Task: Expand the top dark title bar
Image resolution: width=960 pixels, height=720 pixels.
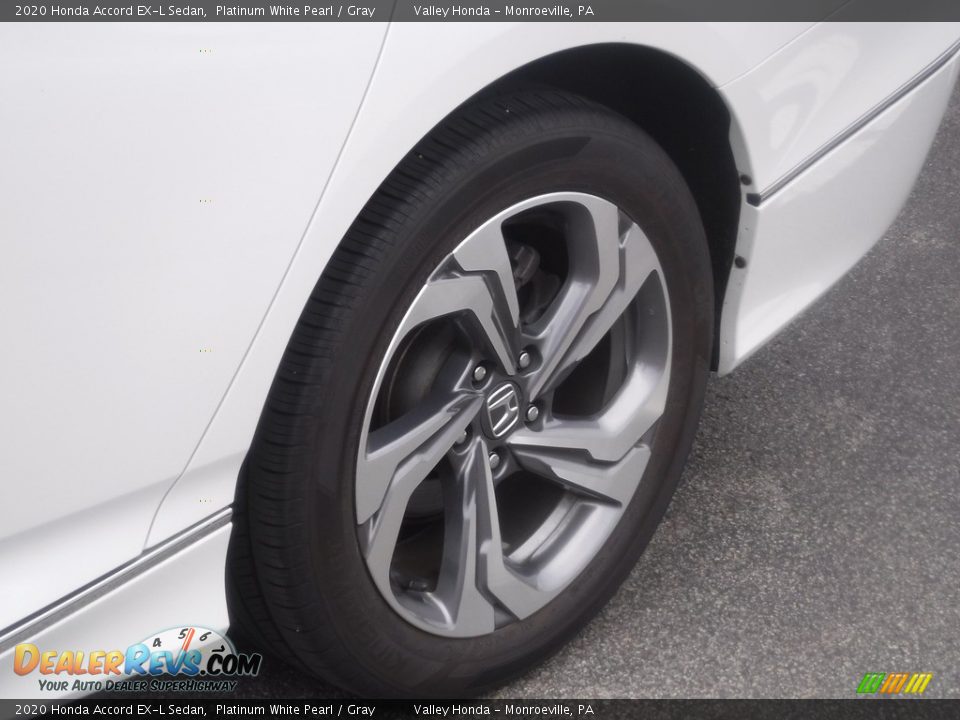Action: pyautogui.click(x=480, y=10)
